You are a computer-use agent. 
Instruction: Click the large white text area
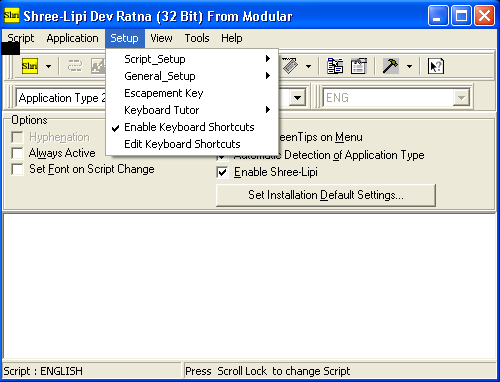pos(250,286)
